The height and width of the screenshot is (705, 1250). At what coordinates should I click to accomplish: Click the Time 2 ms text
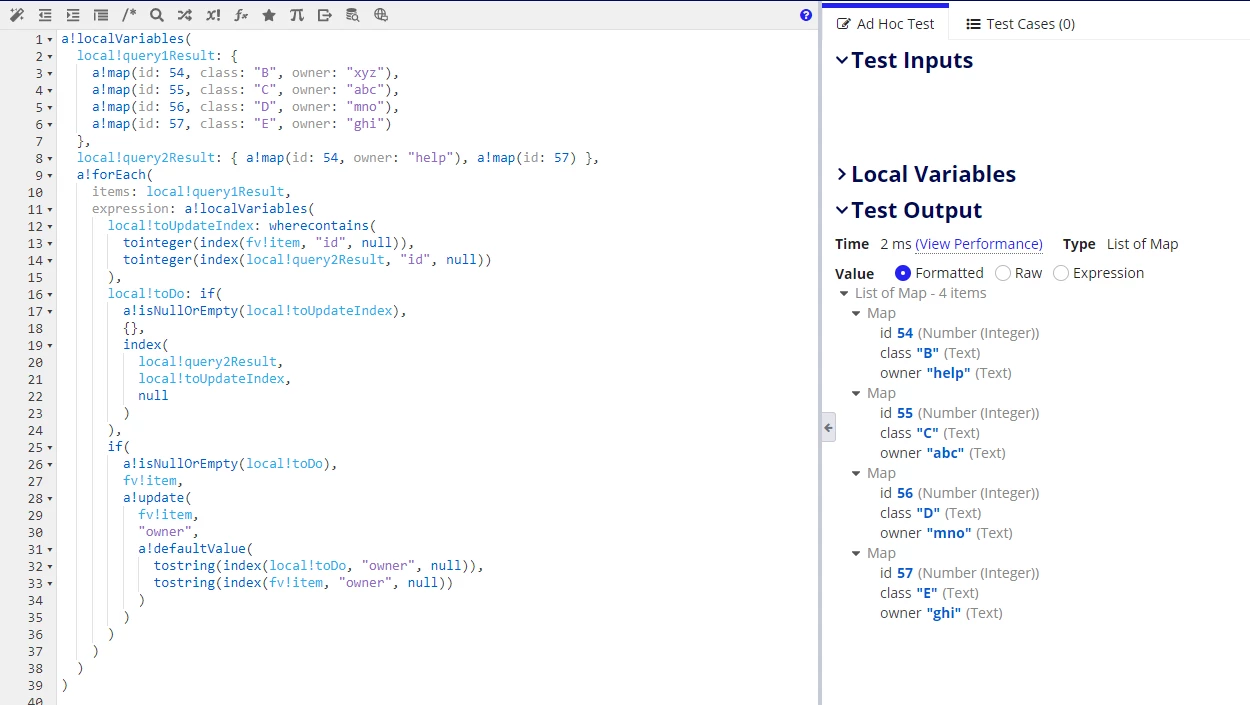(873, 244)
